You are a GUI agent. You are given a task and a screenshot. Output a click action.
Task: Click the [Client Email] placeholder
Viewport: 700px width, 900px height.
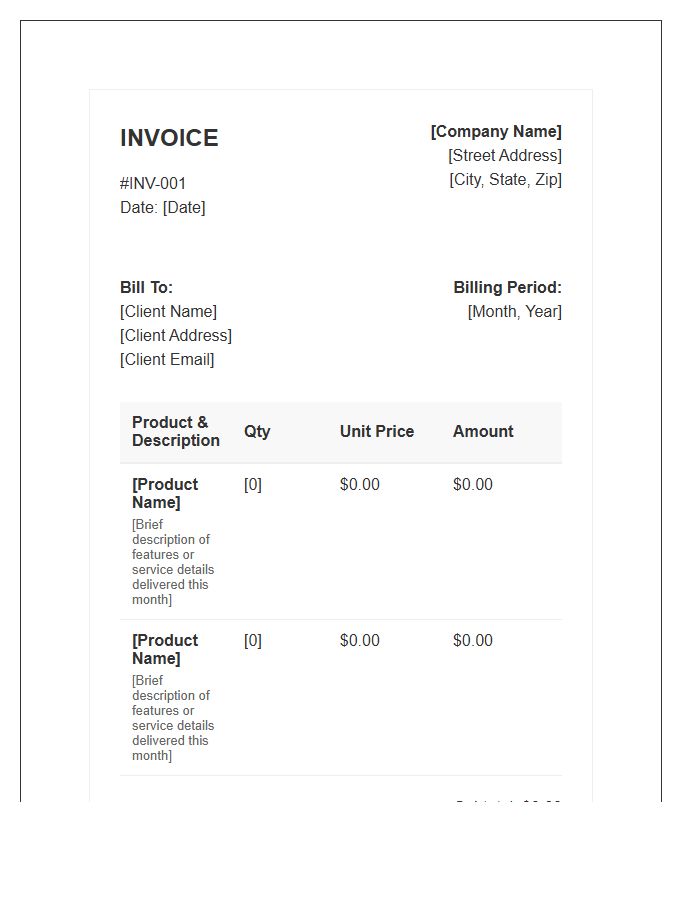(x=167, y=360)
